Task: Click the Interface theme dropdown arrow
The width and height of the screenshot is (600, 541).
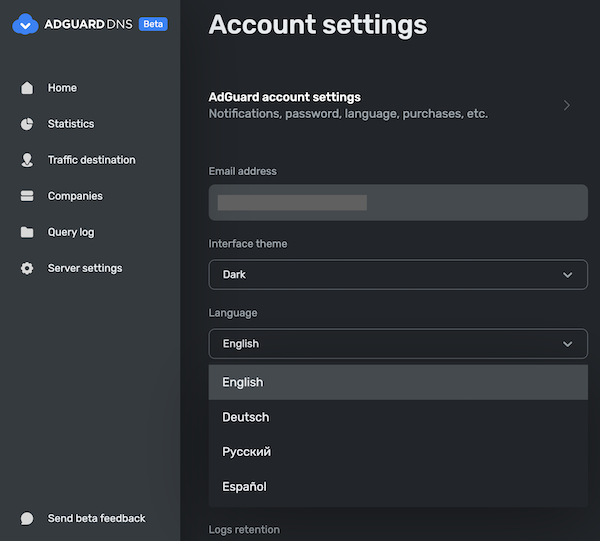Action: (x=567, y=275)
